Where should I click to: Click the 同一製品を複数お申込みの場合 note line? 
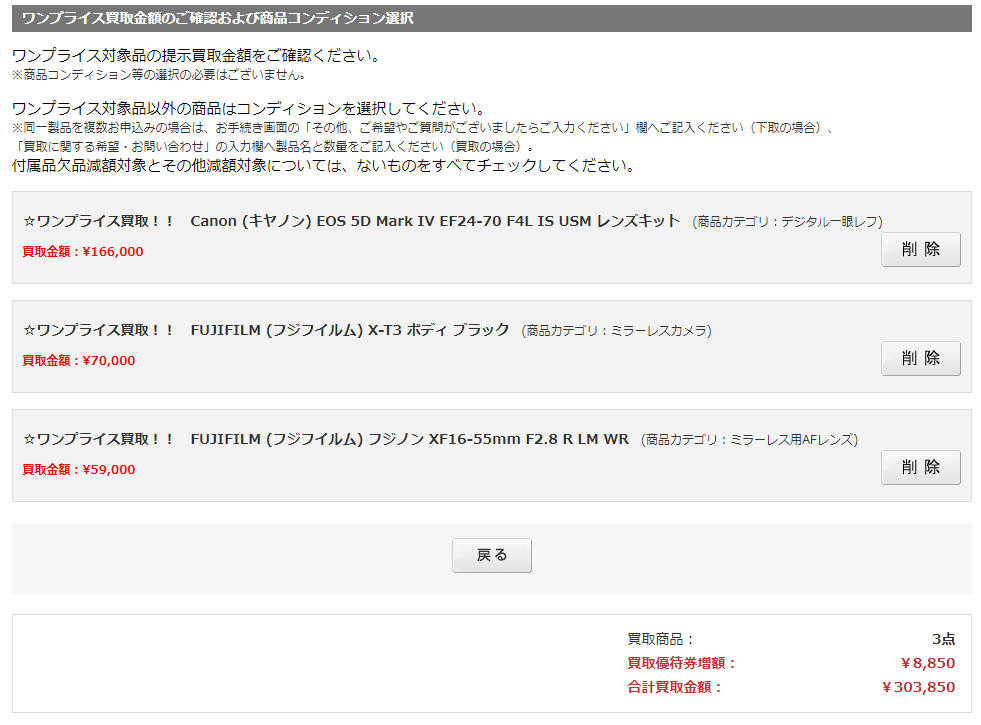(423, 128)
